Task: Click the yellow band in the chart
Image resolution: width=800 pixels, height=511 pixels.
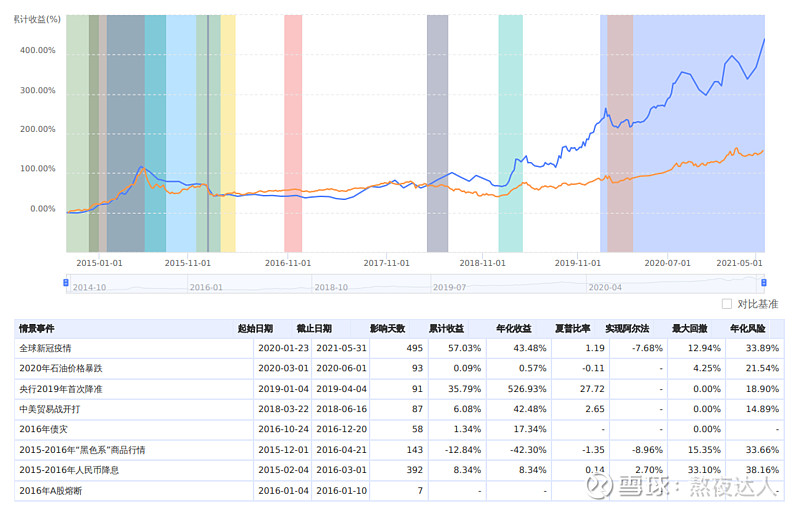Action: click(228, 133)
